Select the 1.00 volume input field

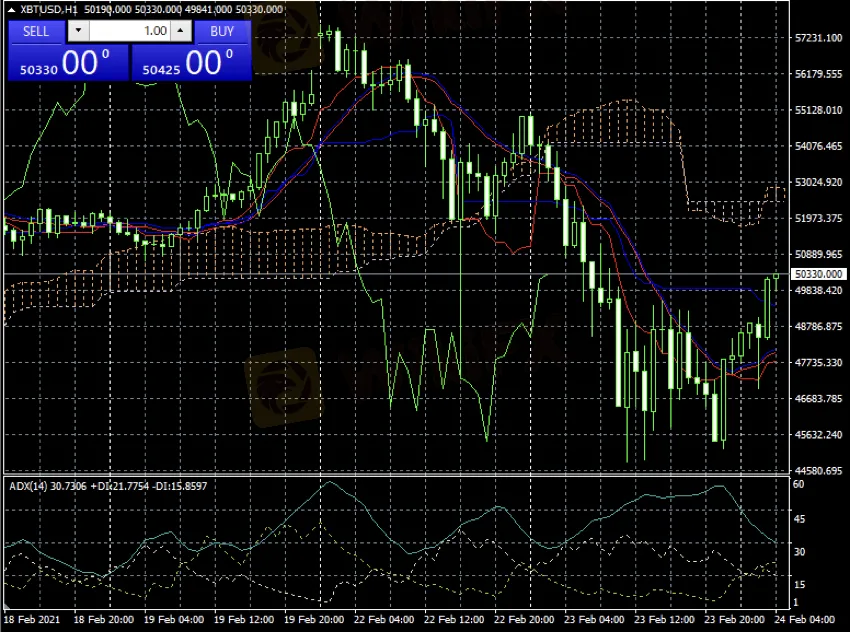[130, 31]
